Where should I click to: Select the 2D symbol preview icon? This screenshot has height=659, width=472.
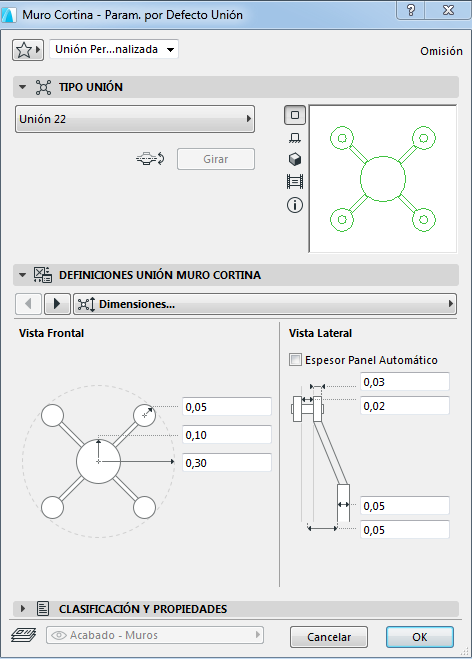[295, 115]
